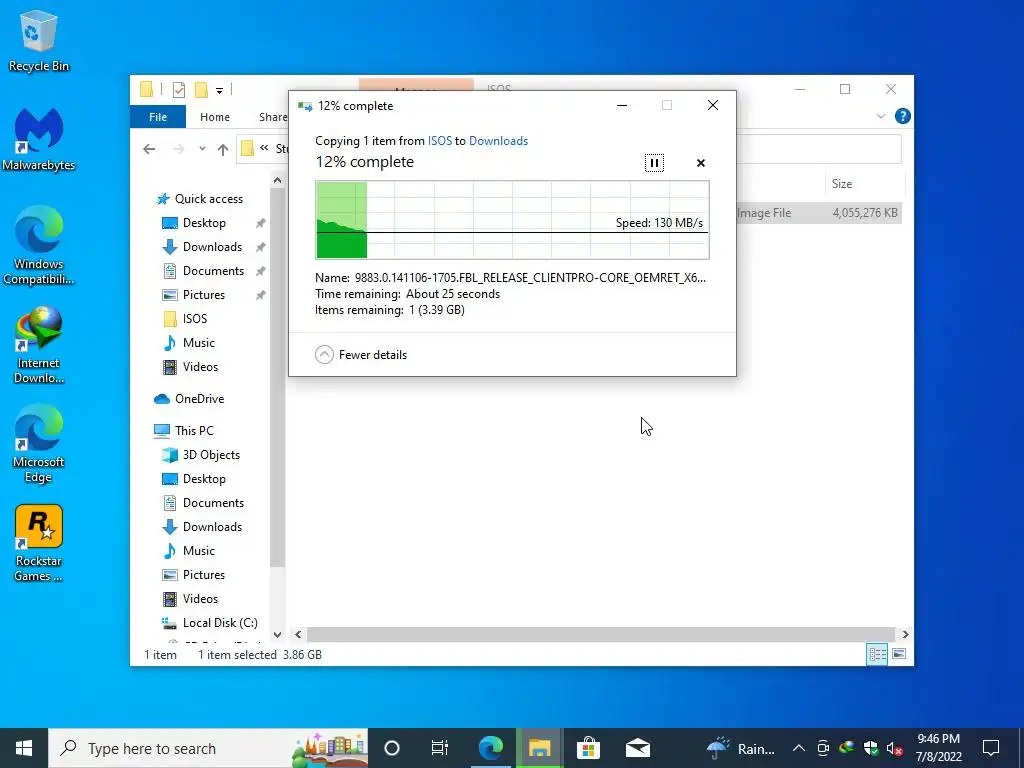Open Pictures under Quick access
The image size is (1024, 768).
194,295
